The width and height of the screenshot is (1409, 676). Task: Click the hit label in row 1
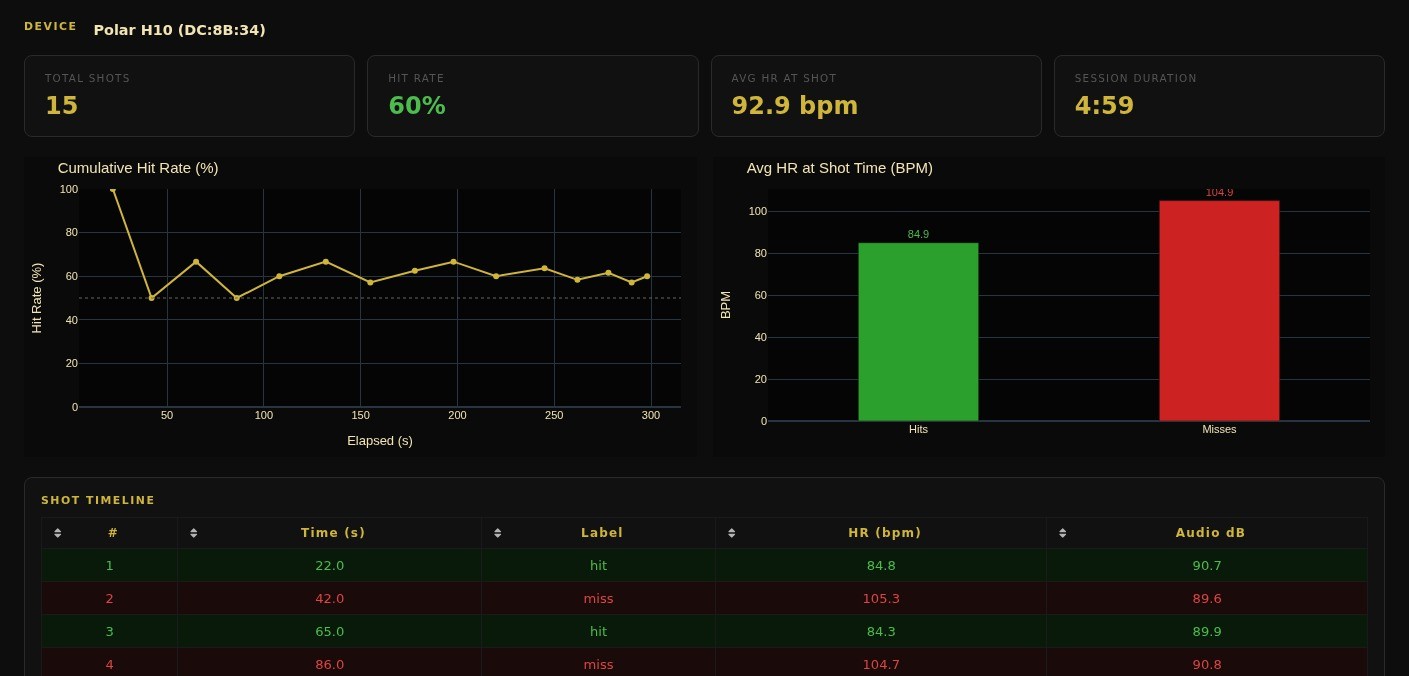point(599,565)
